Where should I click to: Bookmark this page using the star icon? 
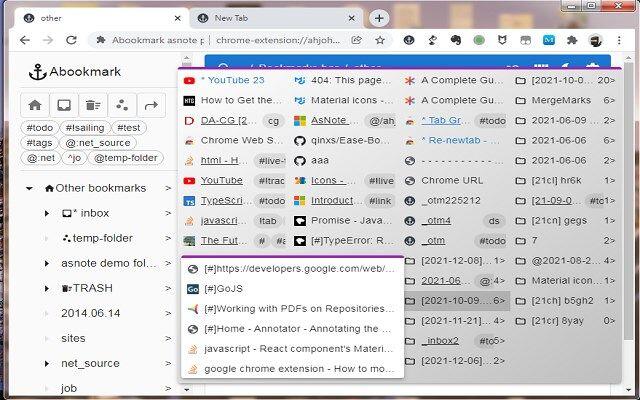pos(380,40)
